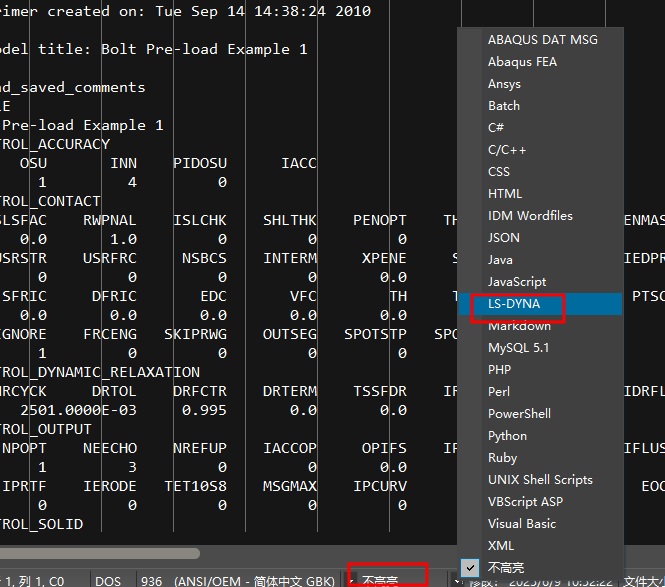Choose ABAQUS DAT MSG highlighting
This screenshot has height=587, width=665.
coord(540,39)
